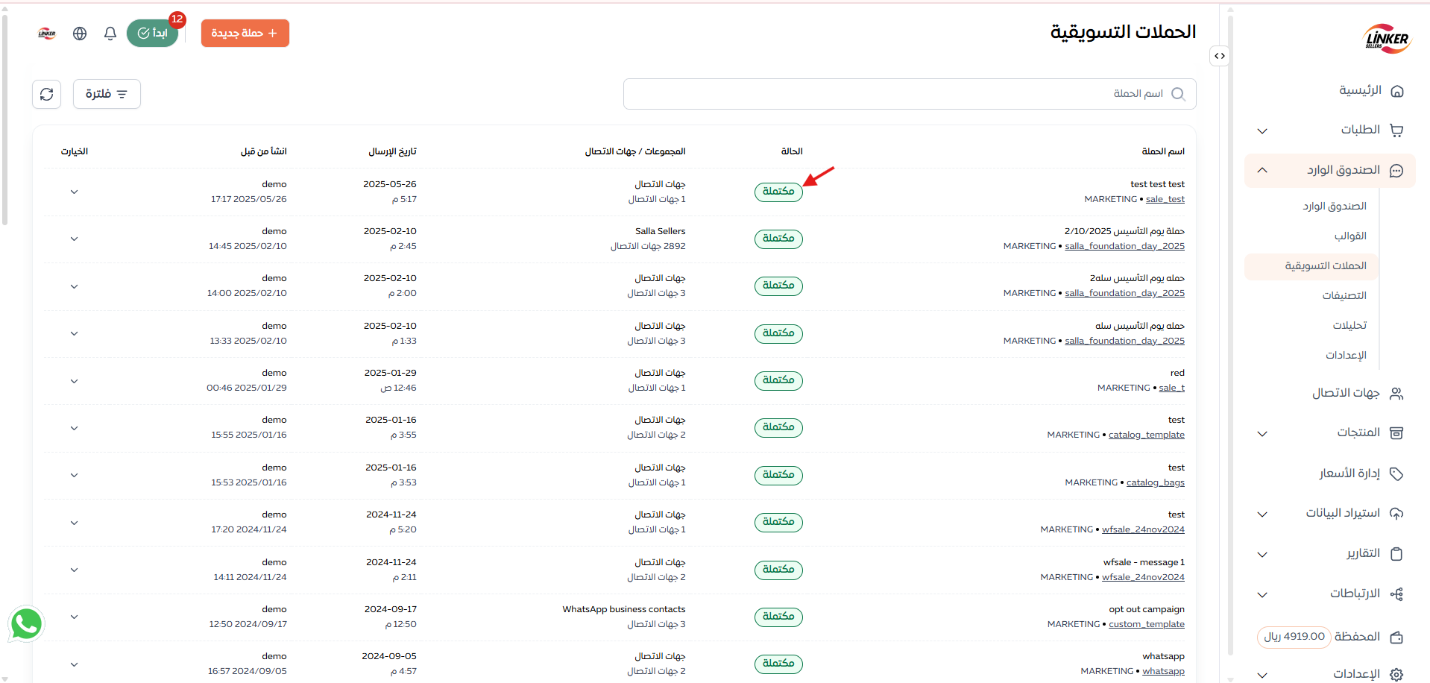Click the store icon for المنتجات

[1397, 433]
